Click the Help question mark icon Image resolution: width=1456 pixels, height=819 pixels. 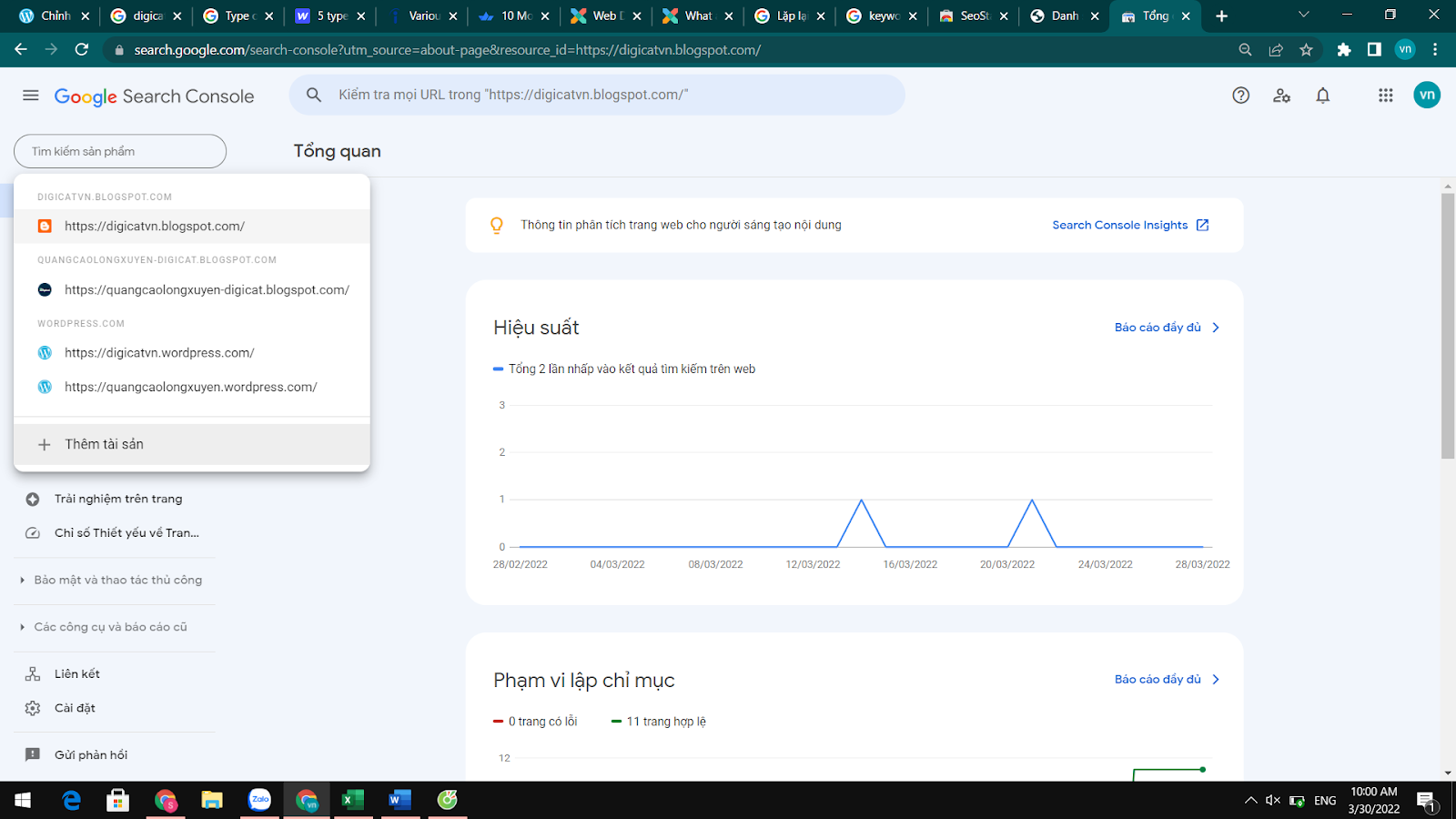pyautogui.click(x=1240, y=96)
